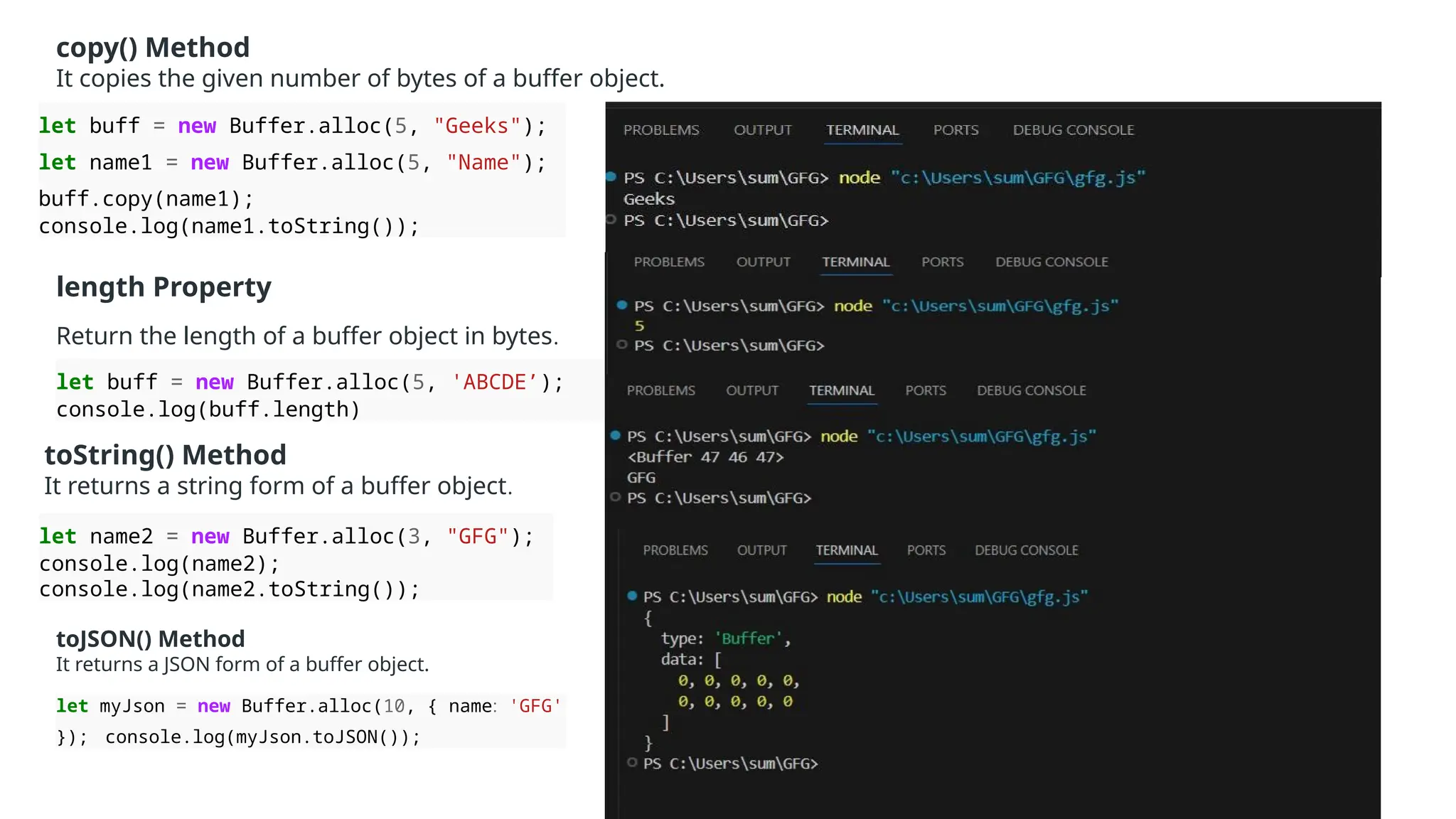Click hollow prompt marker below output 5
Image resolution: width=1456 pixels, height=819 pixels.
tap(622, 345)
